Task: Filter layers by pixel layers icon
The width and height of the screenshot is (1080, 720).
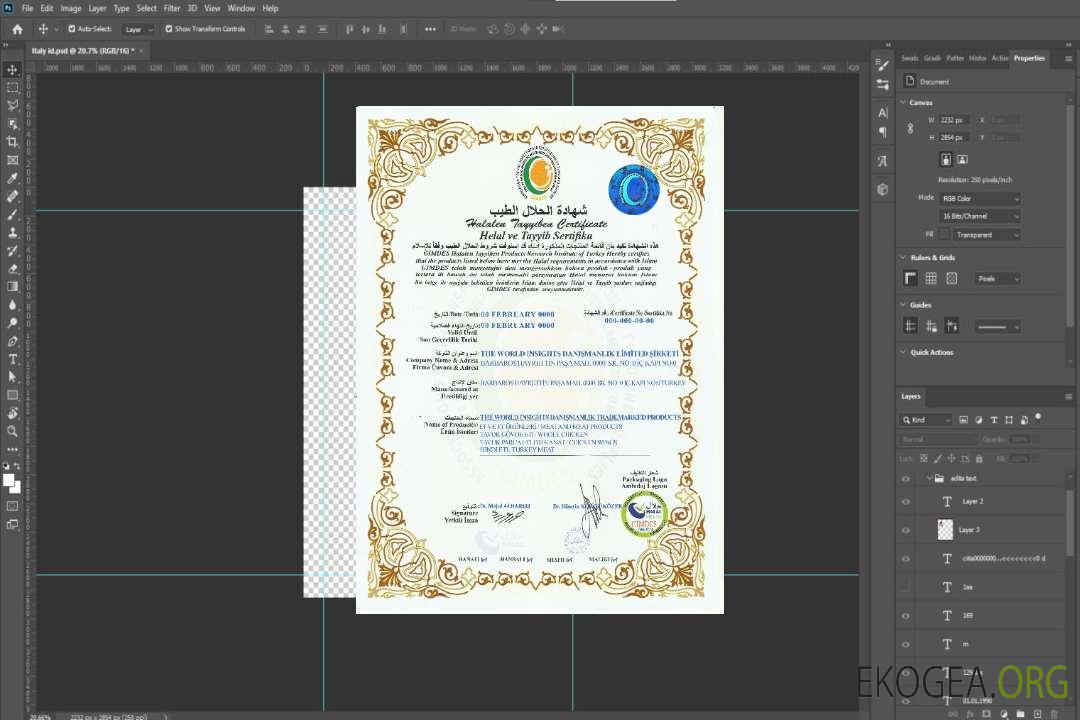Action: (964, 420)
